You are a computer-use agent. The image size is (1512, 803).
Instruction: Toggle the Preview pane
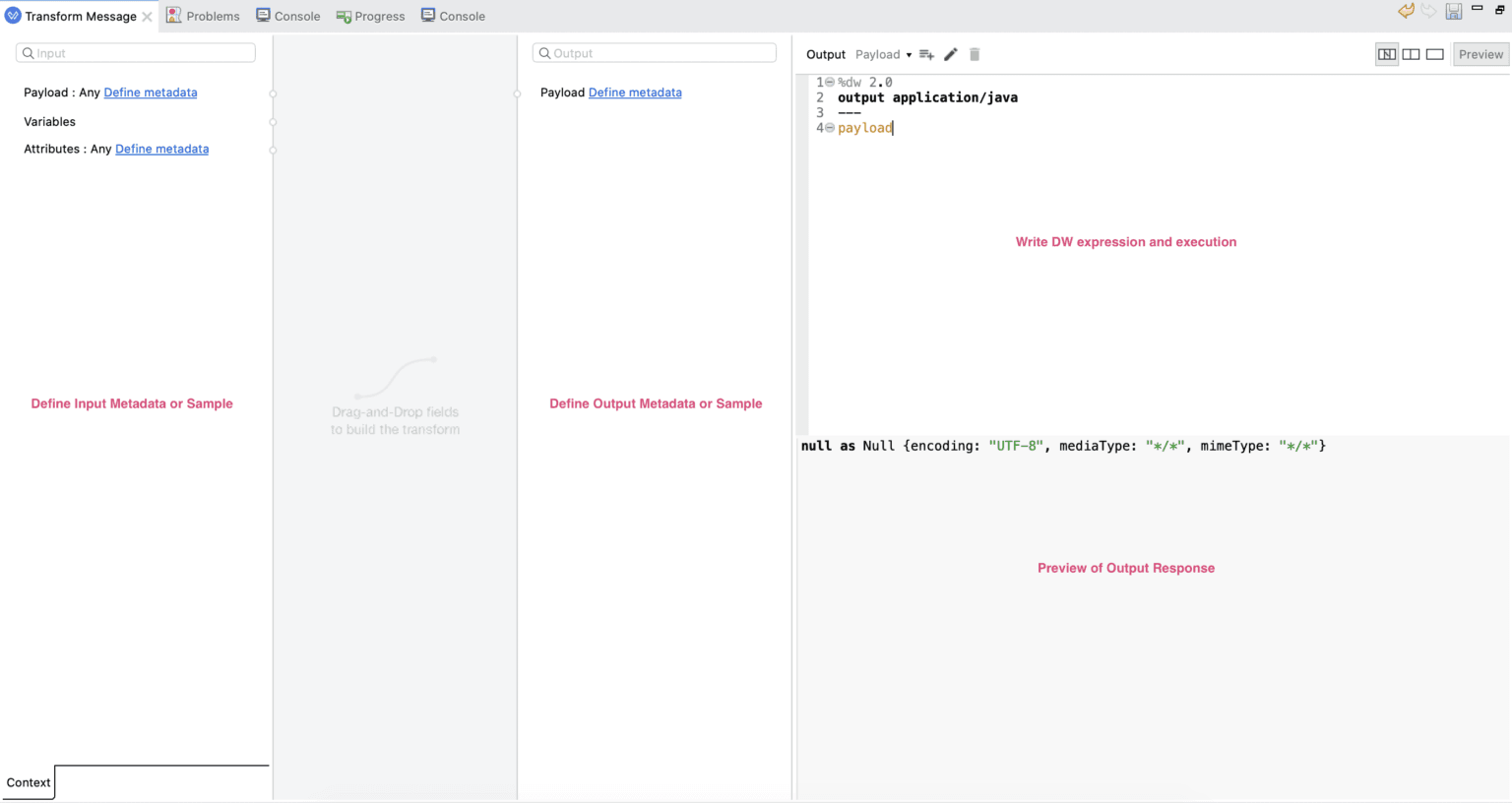coord(1480,54)
